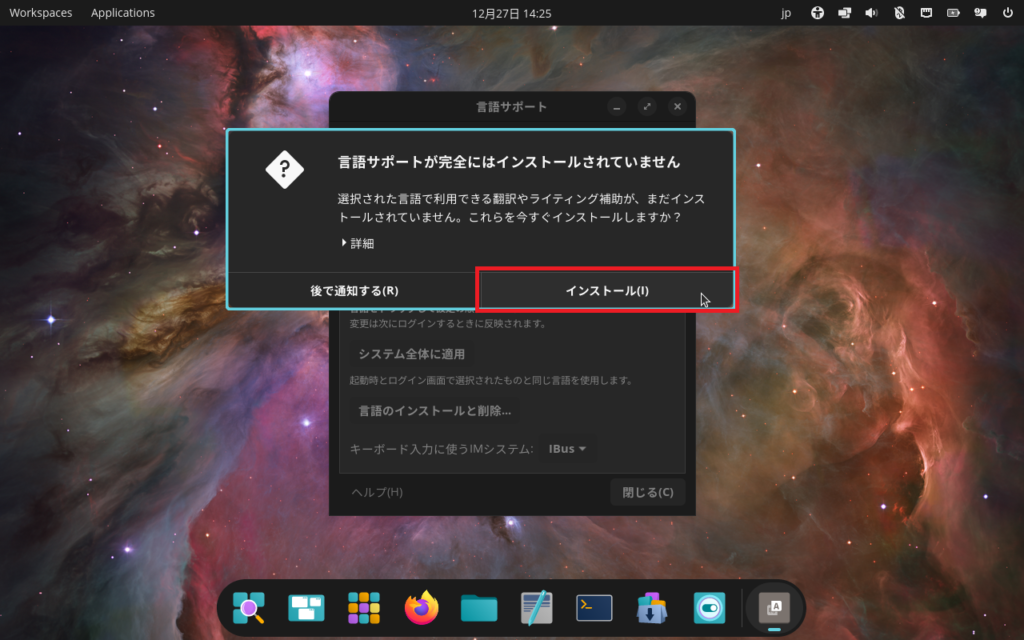Click the power button icon
This screenshot has width=1024, height=640.
[1006, 13]
